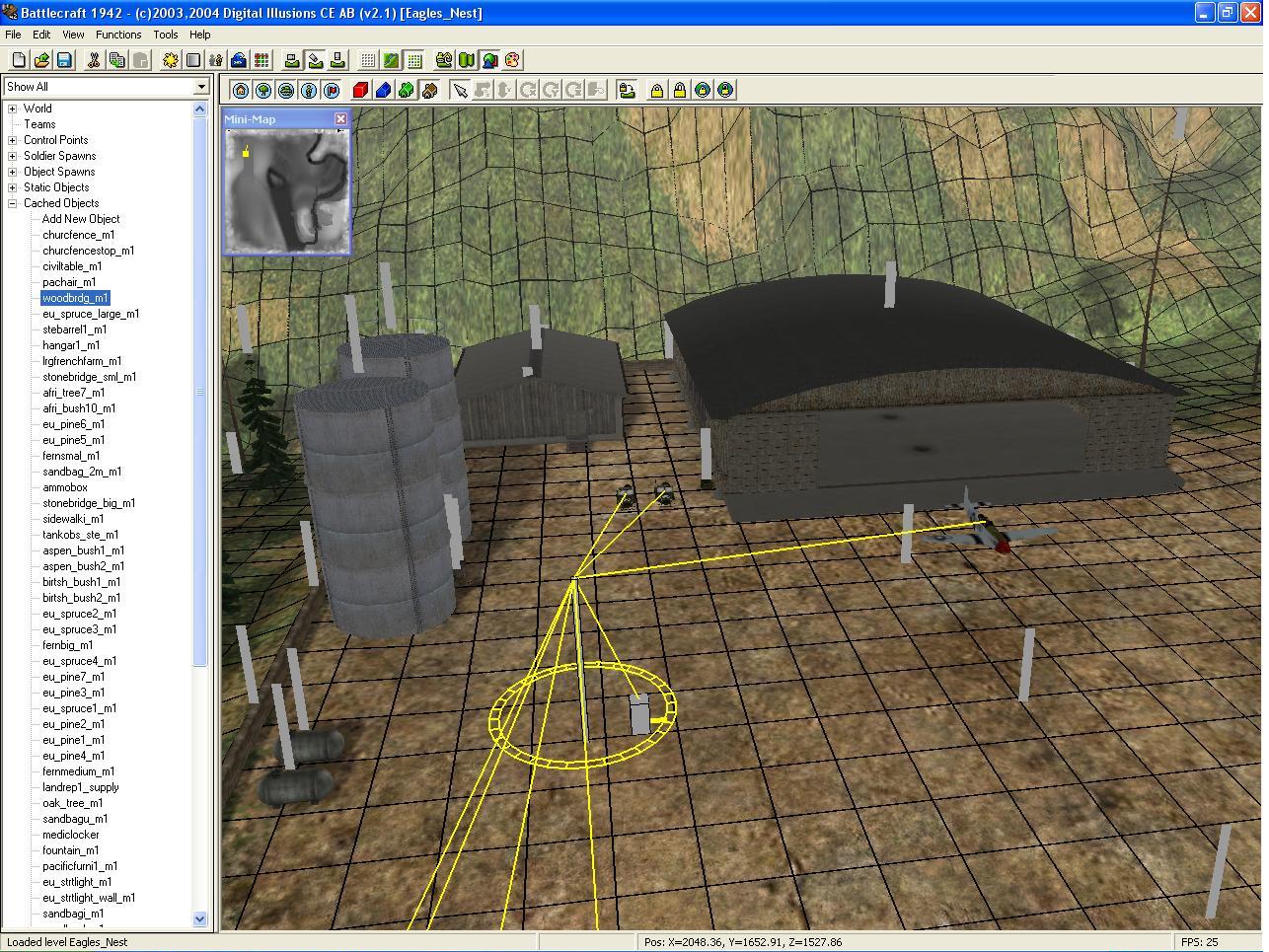
Task: Select hangar1_m1 in the object list
Action: click(x=71, y=345)
